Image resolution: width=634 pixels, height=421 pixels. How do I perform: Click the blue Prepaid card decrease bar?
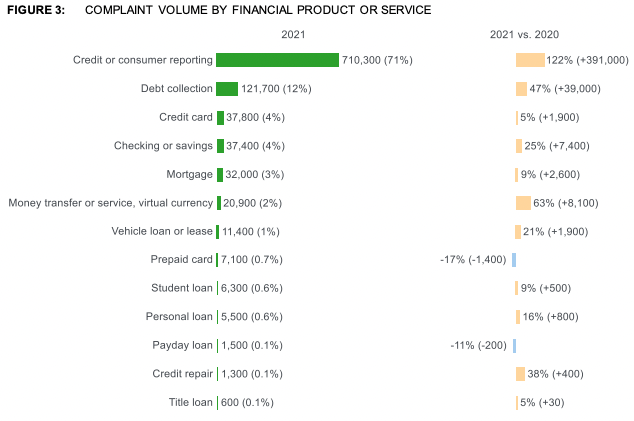pos(514,260)
